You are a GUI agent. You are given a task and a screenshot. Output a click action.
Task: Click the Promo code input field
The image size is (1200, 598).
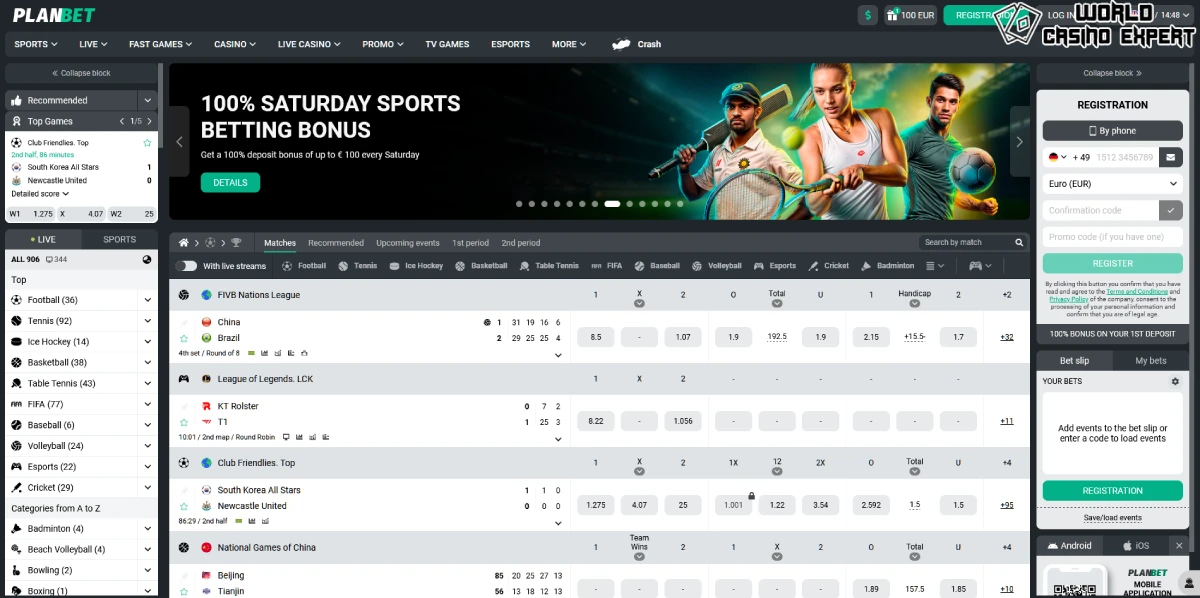1112,237
